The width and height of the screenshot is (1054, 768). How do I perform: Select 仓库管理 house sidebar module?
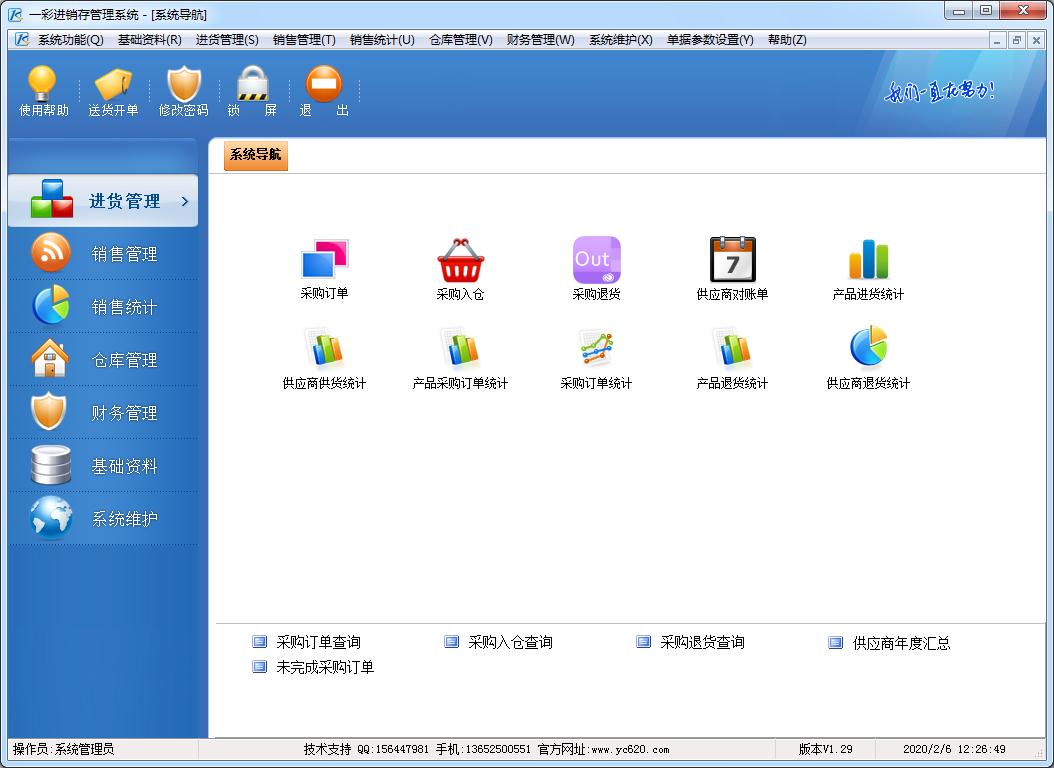pyautogui.click(x=103, y=359)
